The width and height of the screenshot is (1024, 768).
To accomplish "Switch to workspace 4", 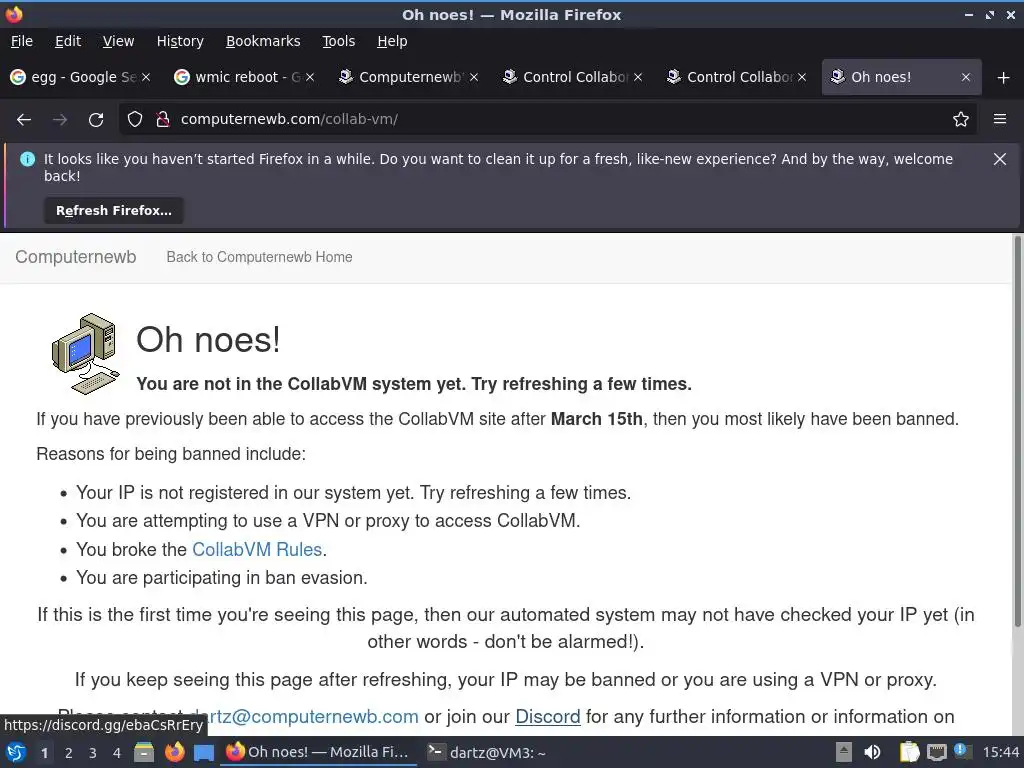I will click(117, 753).
